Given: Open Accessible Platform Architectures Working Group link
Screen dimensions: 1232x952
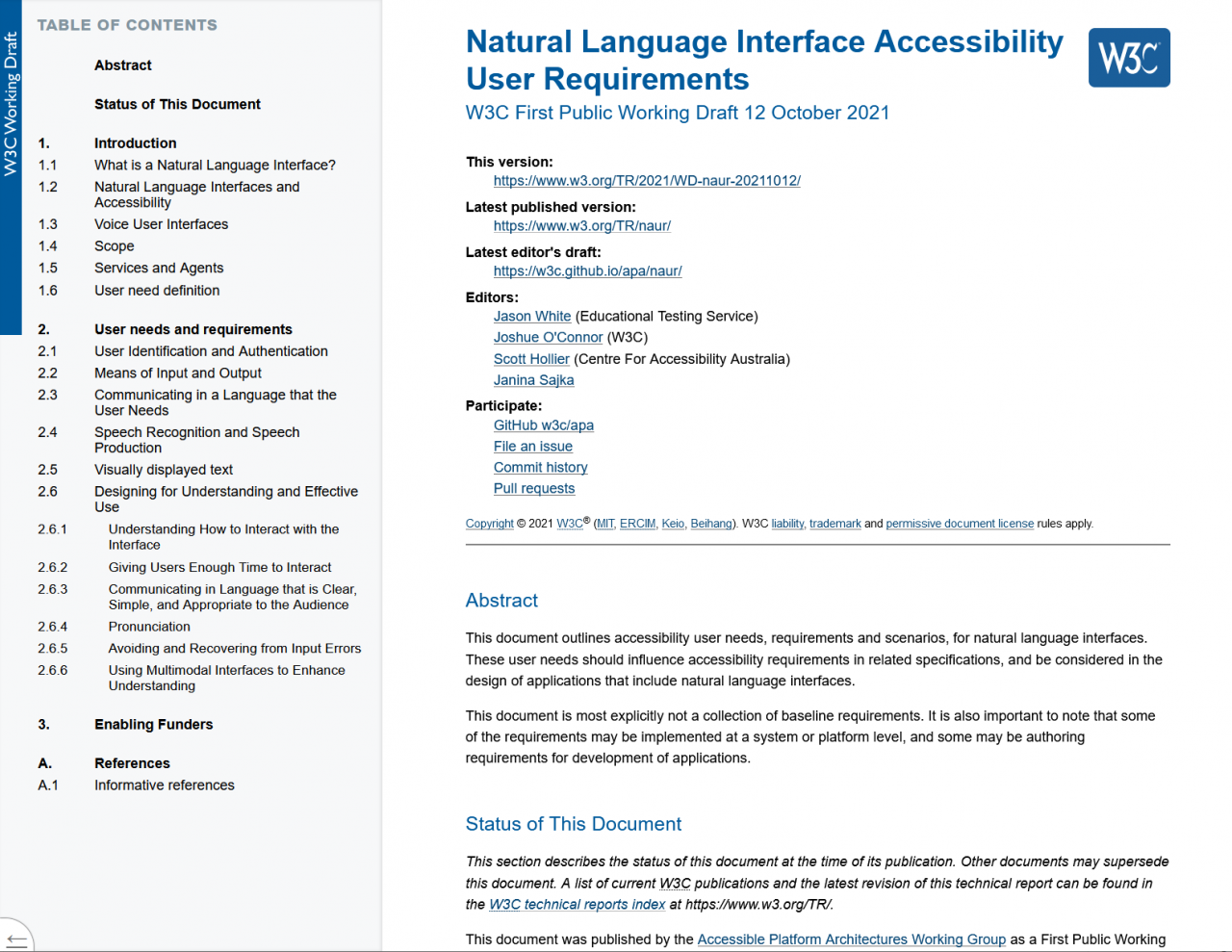Looking at the screenshot, I should pos(852,939).
